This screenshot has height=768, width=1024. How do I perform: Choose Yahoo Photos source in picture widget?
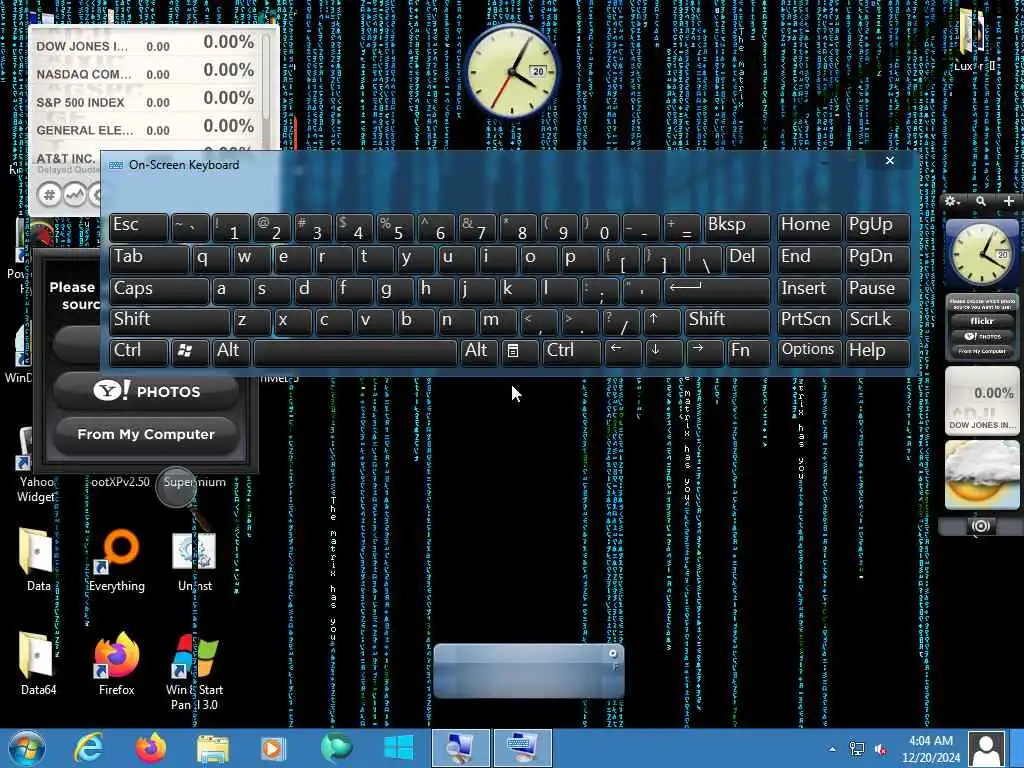click(146, 391)
